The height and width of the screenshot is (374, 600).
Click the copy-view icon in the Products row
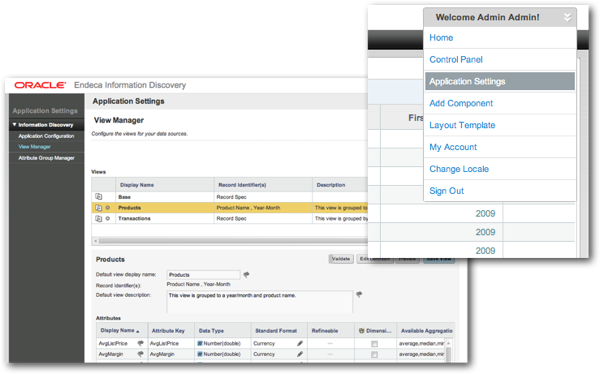pos(98,207)
